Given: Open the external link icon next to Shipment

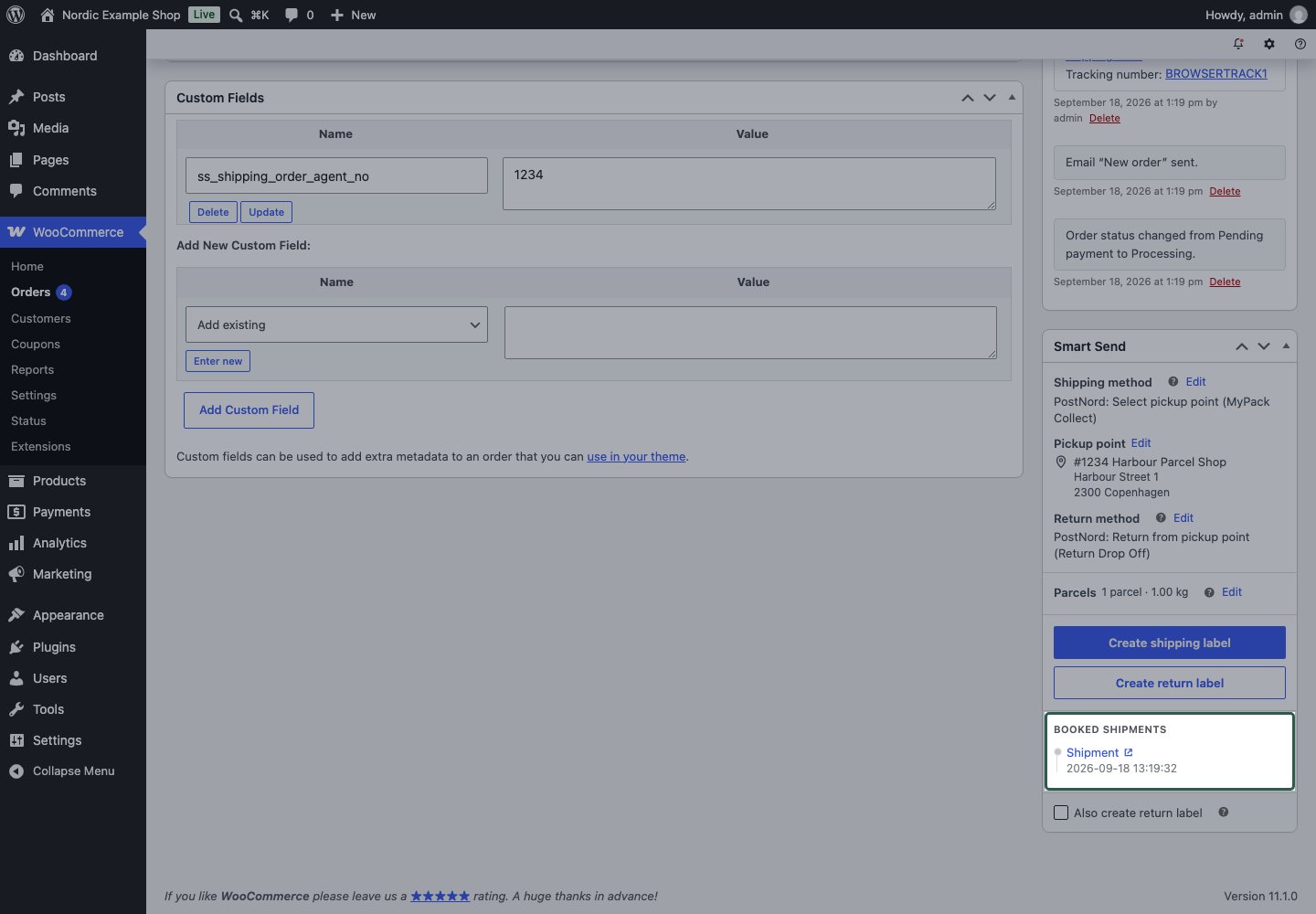Looking at the screenshot, I should 1129,752.
